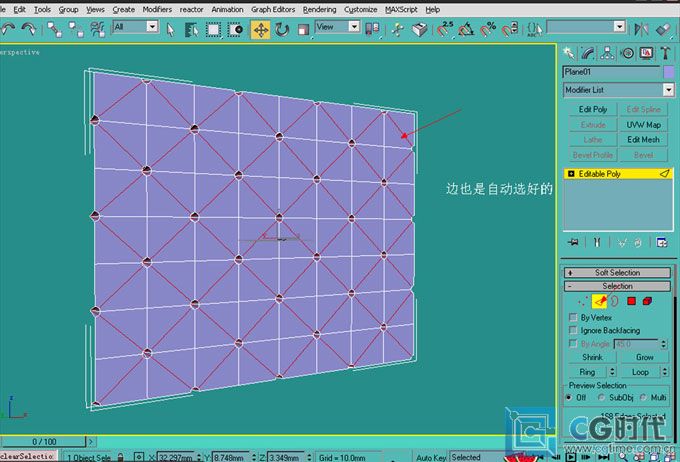Enable the By Vertex checkbox

(572, 317)
